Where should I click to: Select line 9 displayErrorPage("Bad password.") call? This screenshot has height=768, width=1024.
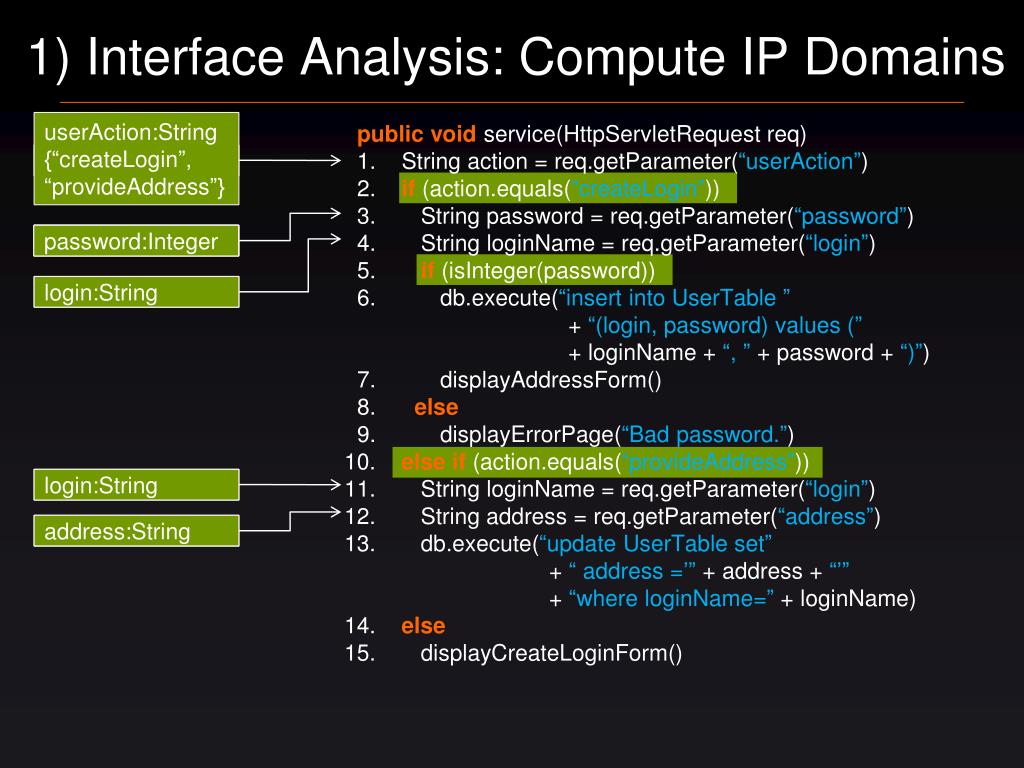pos(616,435)
